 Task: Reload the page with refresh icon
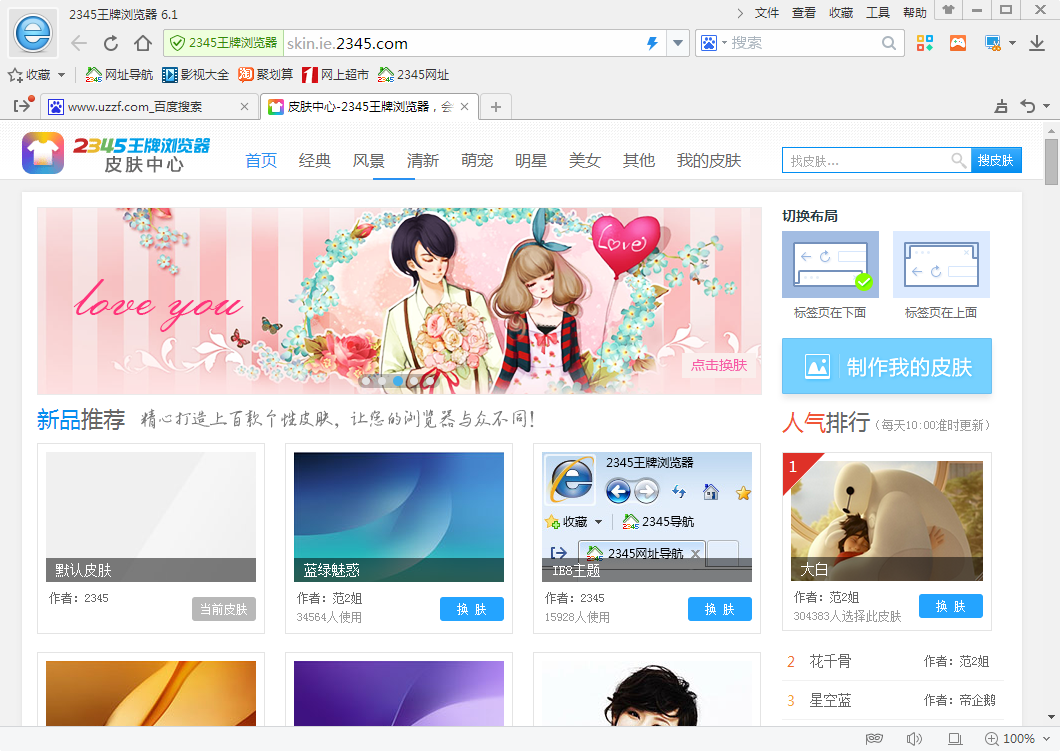[x=111, y=43]
